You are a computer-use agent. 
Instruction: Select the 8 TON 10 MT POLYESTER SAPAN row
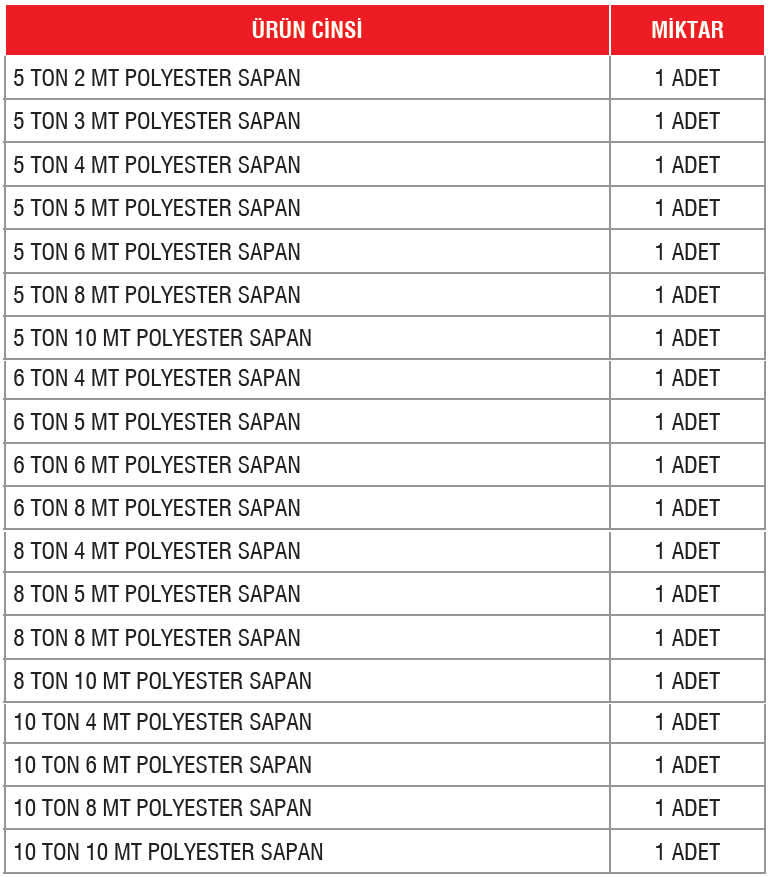pos(163,681)
